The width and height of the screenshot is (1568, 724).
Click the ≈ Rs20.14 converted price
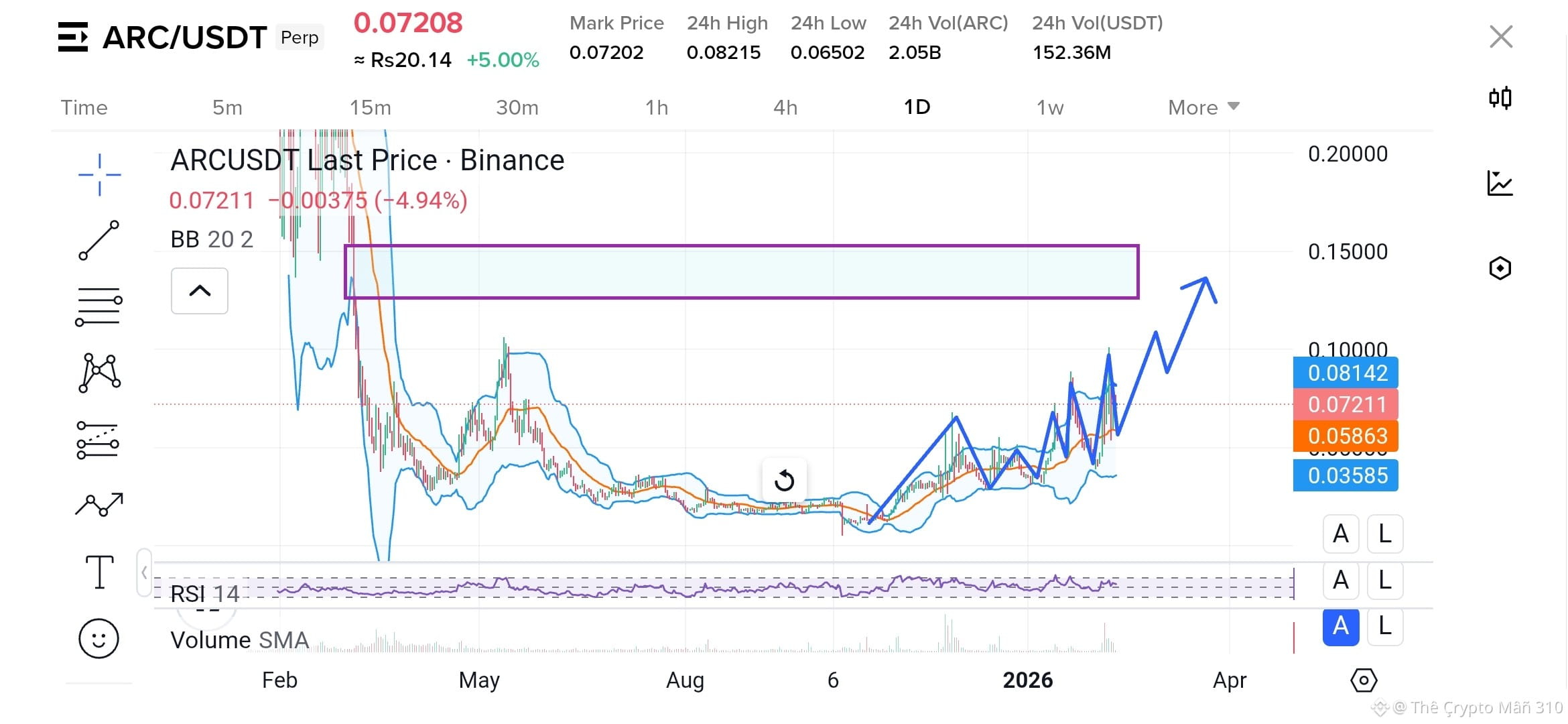(x=403, y=60)
